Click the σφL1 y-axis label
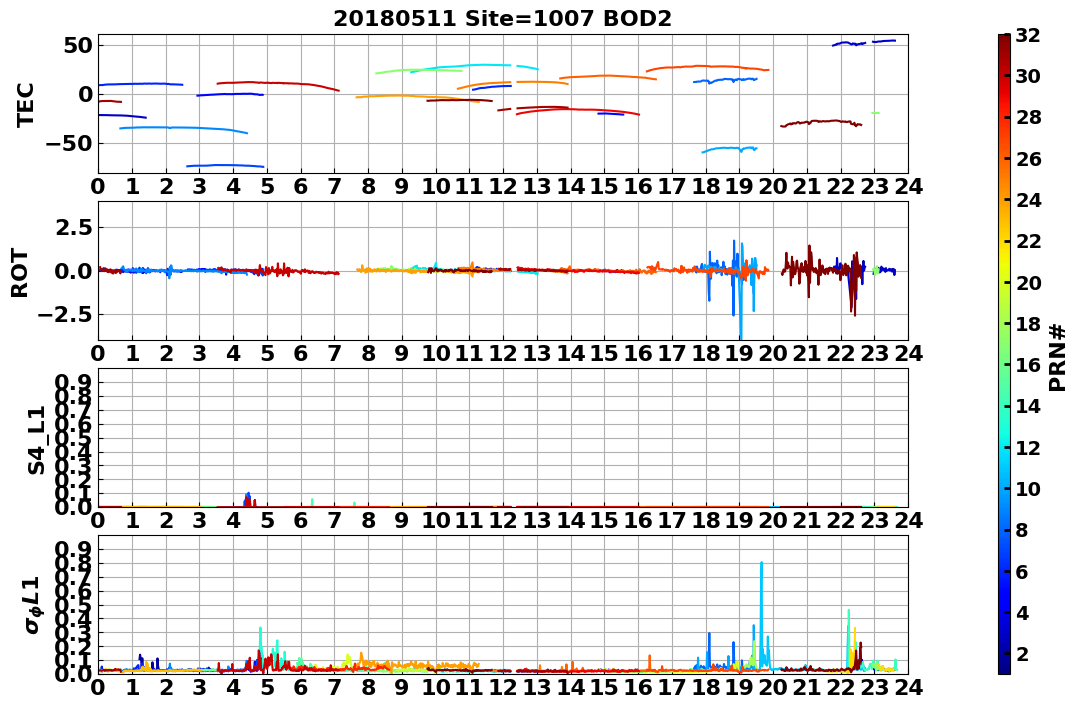1077x709 pixels. point(33,605)
